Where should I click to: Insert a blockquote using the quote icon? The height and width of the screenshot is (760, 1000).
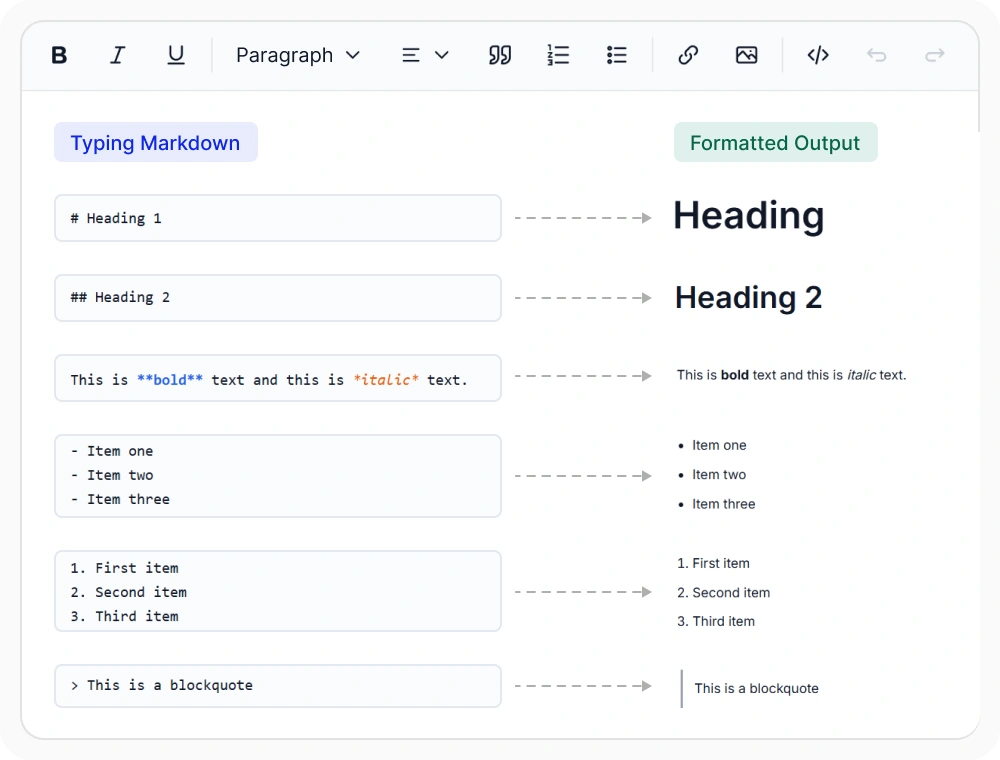tap(499, 55)
